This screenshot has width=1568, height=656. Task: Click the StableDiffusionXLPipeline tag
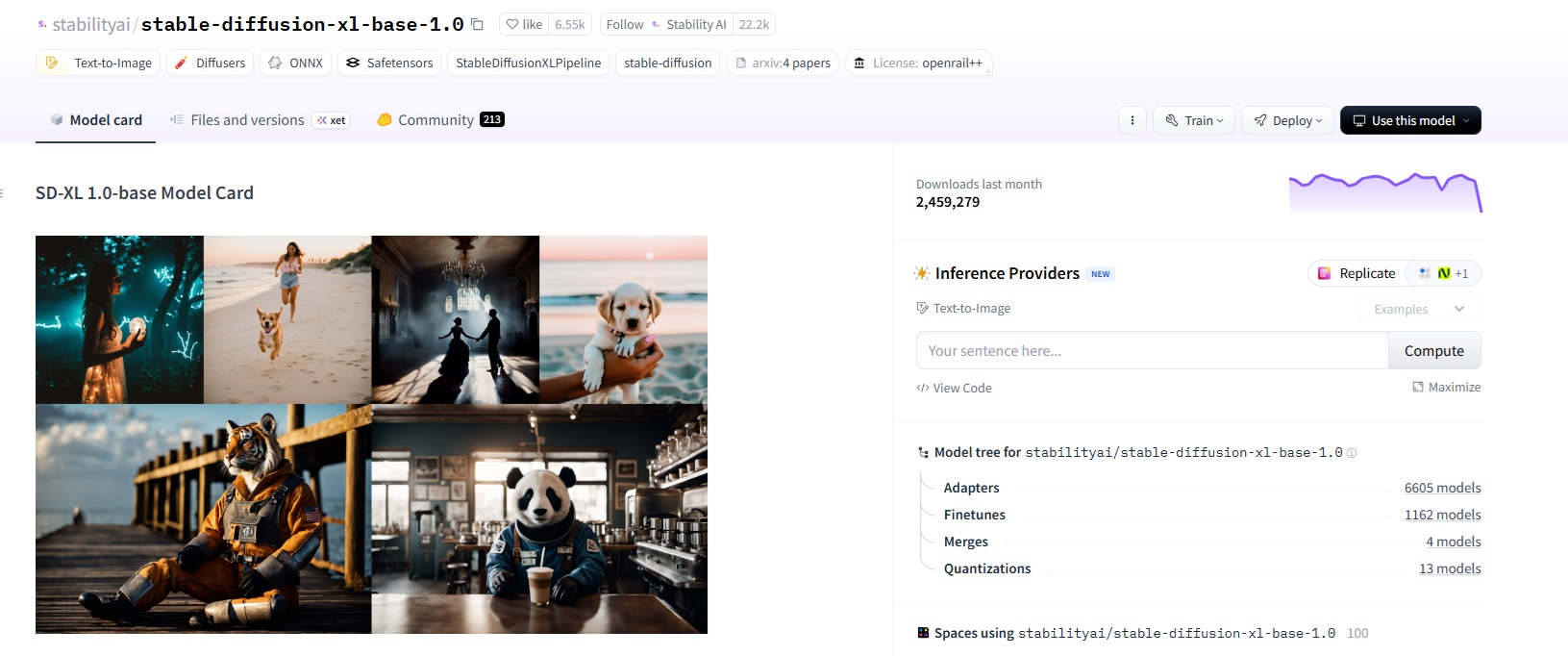(528, 63)
